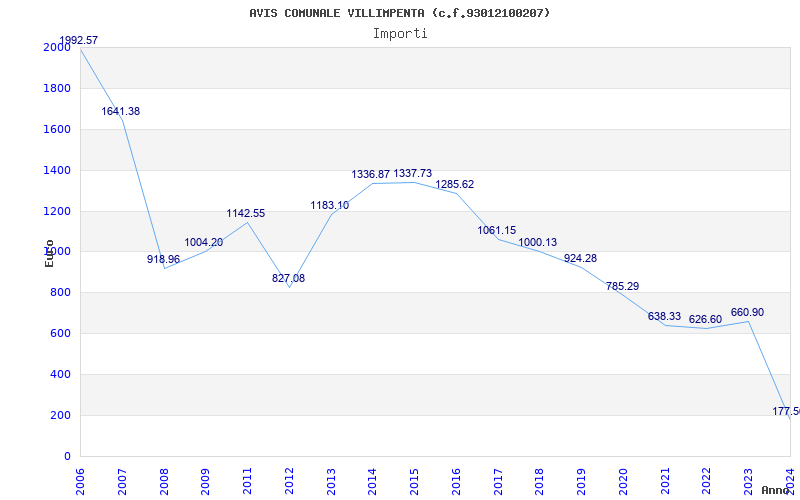The height and width of the screenshot is (500, 800).
Task: Select the 1061.15 data label
Action: pos(496,230)
